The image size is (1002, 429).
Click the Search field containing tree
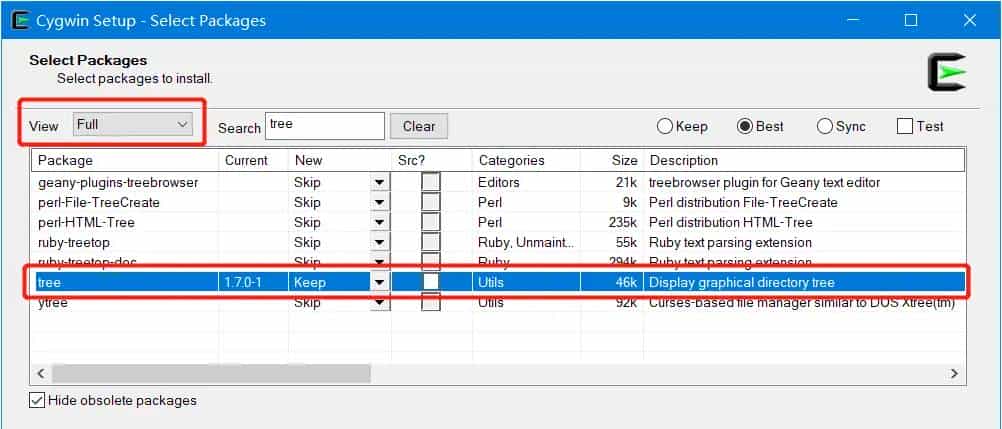pyautogui.click(x=325, y=126)
